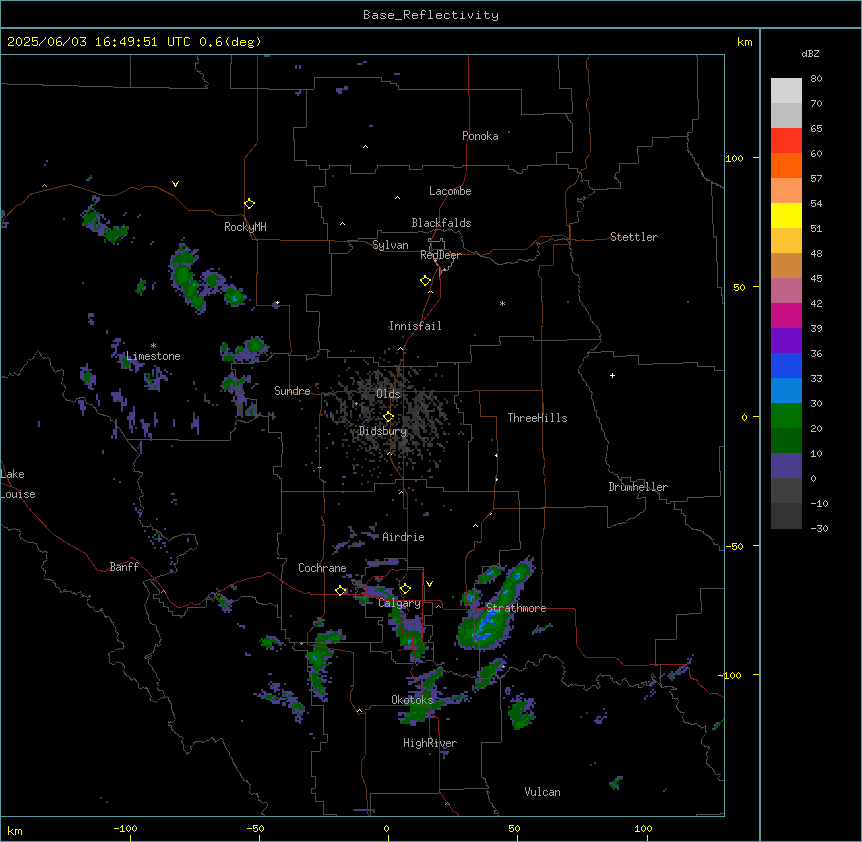Image resolution: width=862 pixels, height=842 pixels.
Task: Click the yellow diamond marker above RockyMH
Action: pos(250,203)
